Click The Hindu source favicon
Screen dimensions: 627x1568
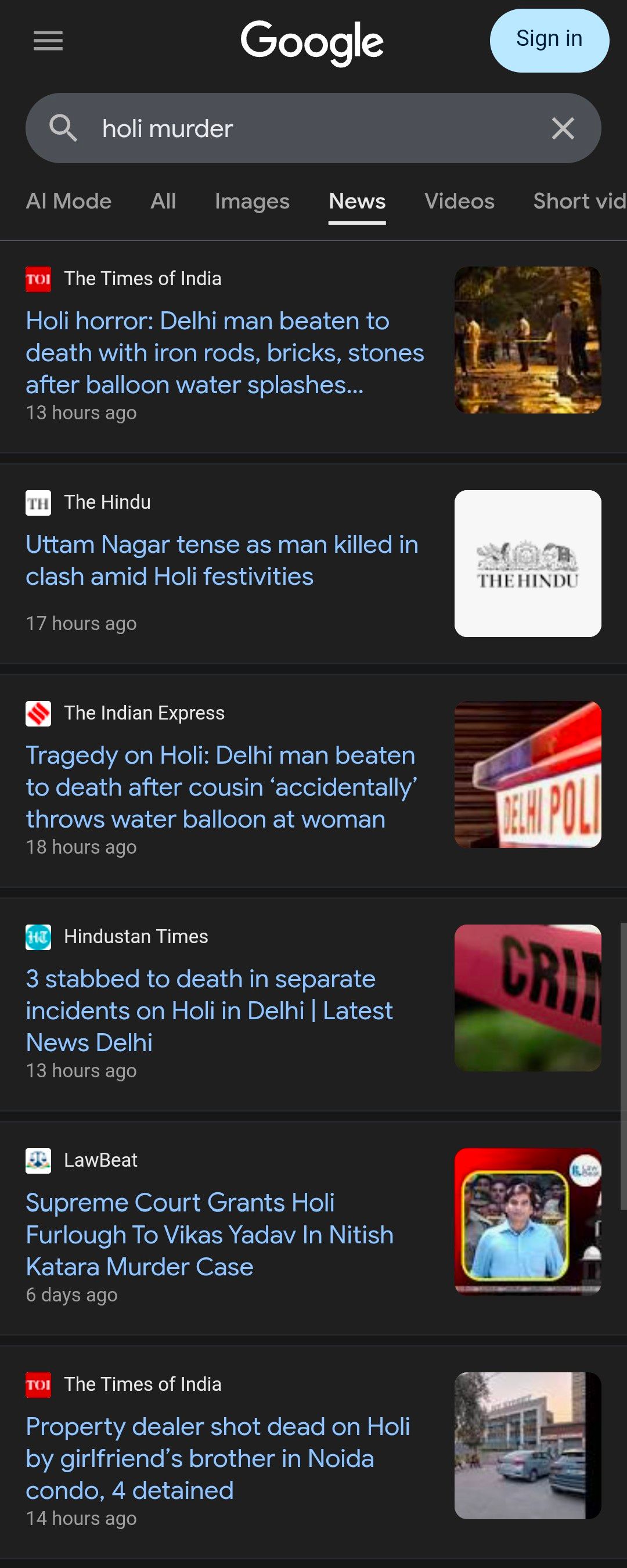38,503
